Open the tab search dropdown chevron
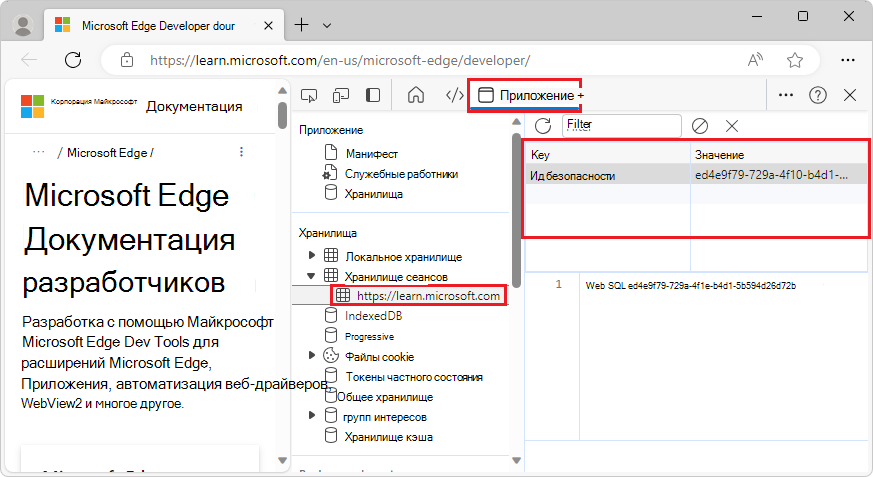This screenshot has height=477, width=873. click(x=327, y=26)
